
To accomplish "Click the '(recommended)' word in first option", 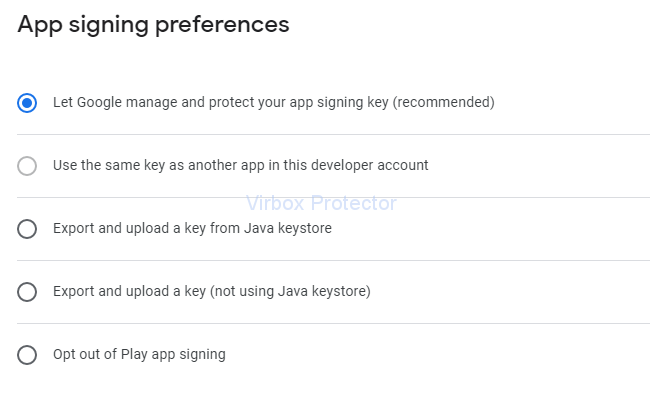I will coord(446,102).
